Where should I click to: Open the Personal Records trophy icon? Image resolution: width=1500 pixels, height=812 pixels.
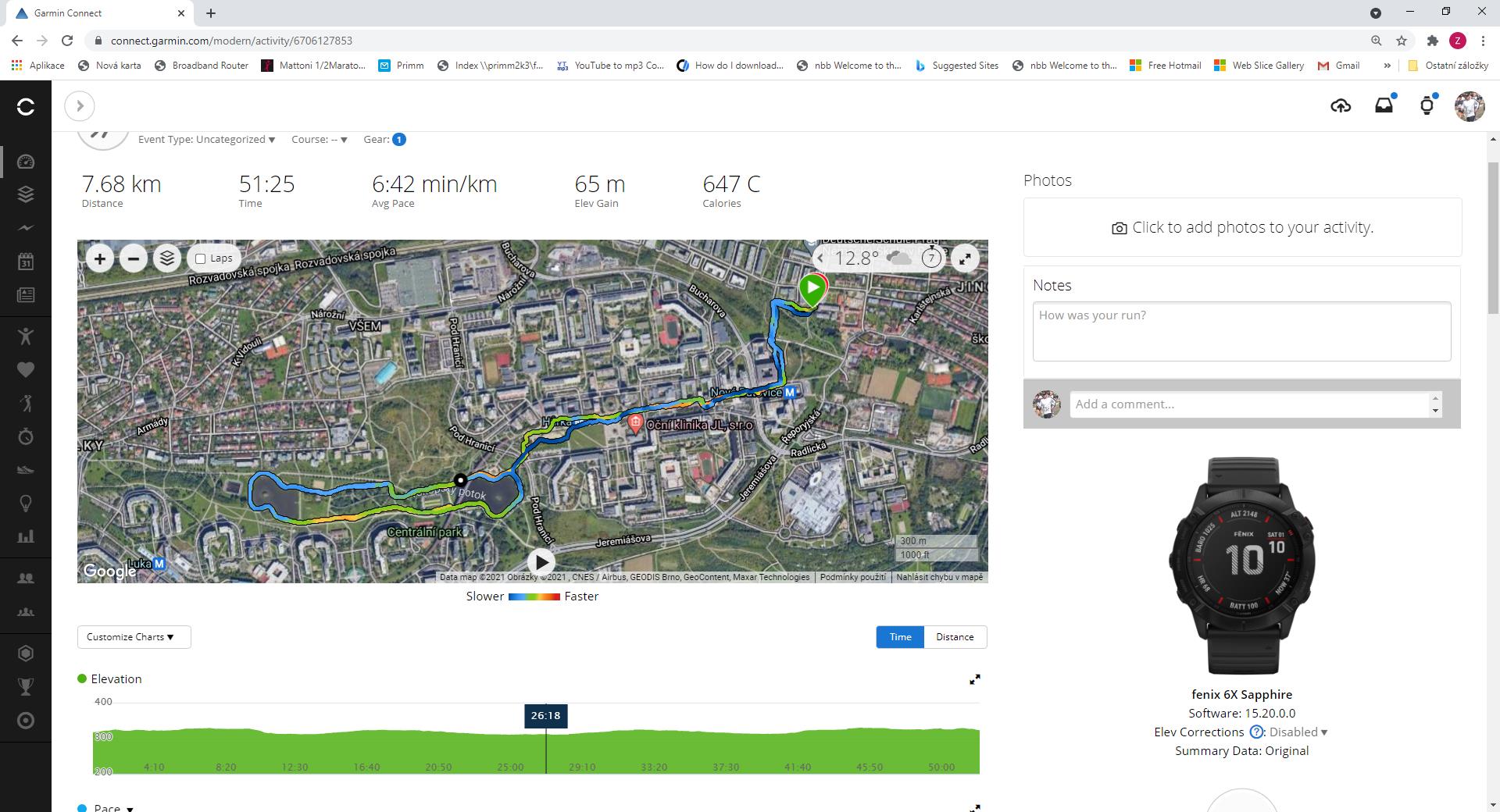[26, 687]
